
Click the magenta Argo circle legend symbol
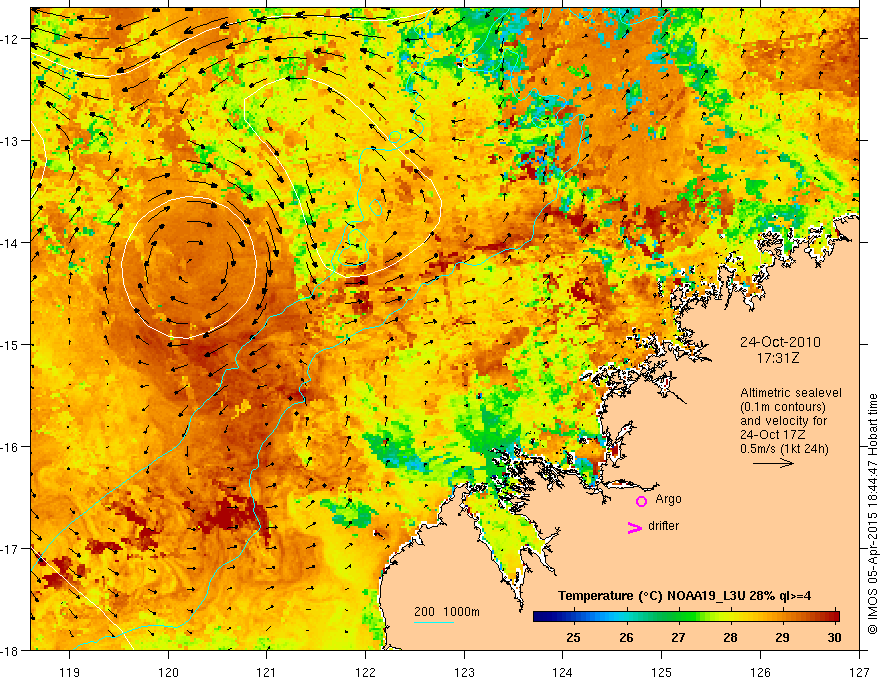pyautogui.click(x=641, y=502)
